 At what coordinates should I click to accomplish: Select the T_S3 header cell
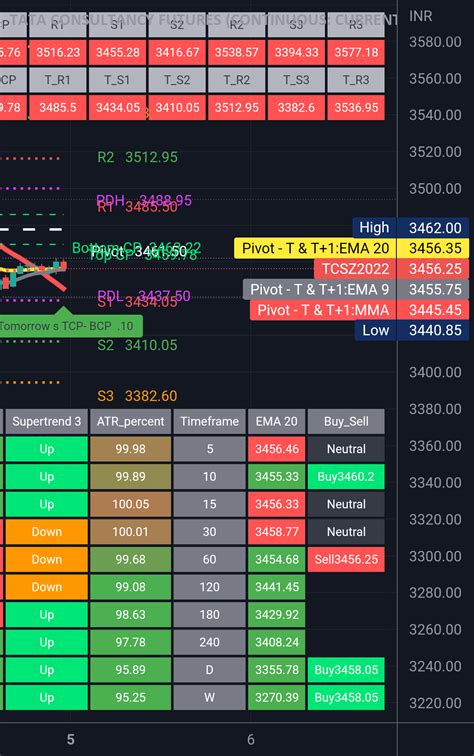(x=296, y=80)
